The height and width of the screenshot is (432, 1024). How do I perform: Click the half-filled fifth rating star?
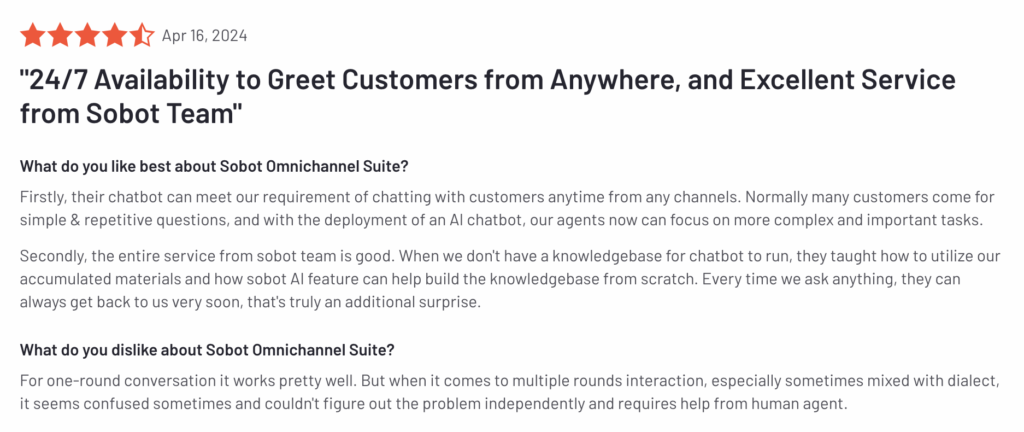(x=142, y=35)
